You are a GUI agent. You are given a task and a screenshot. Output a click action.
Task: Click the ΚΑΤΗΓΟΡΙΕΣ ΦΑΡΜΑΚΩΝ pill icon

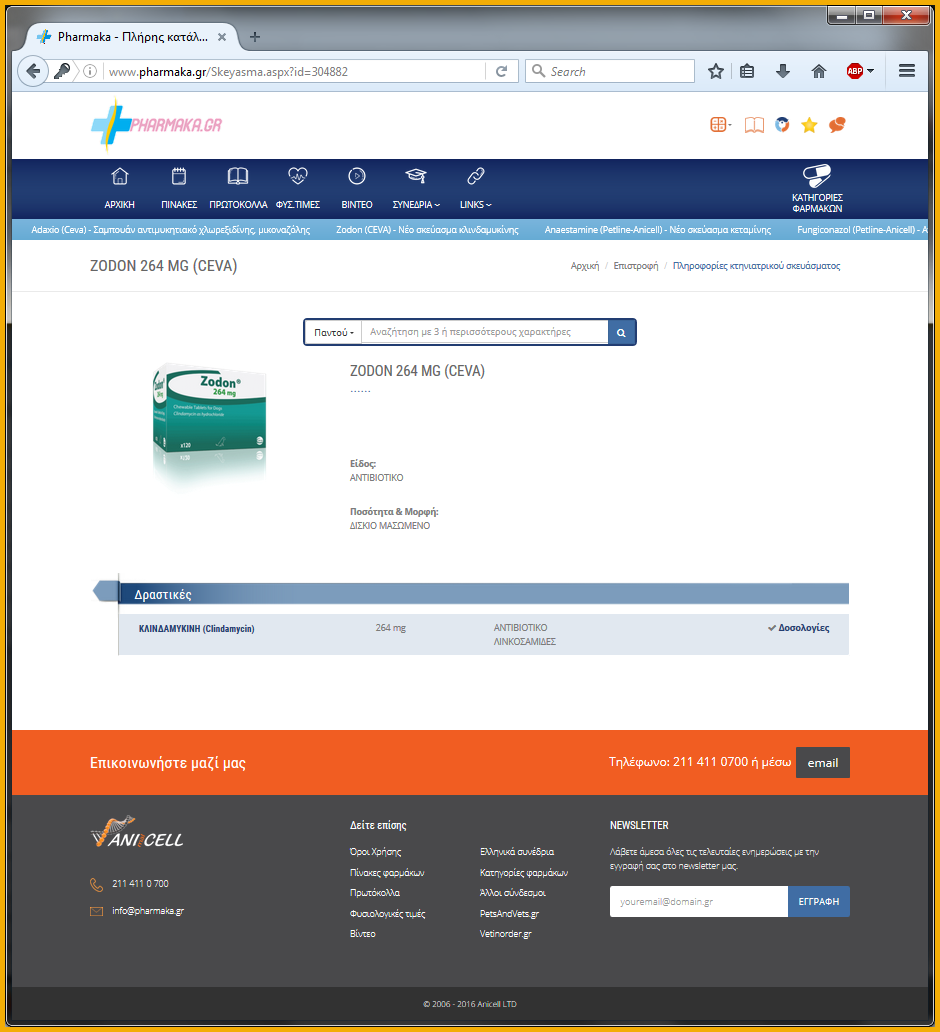(x=816, y=177)
